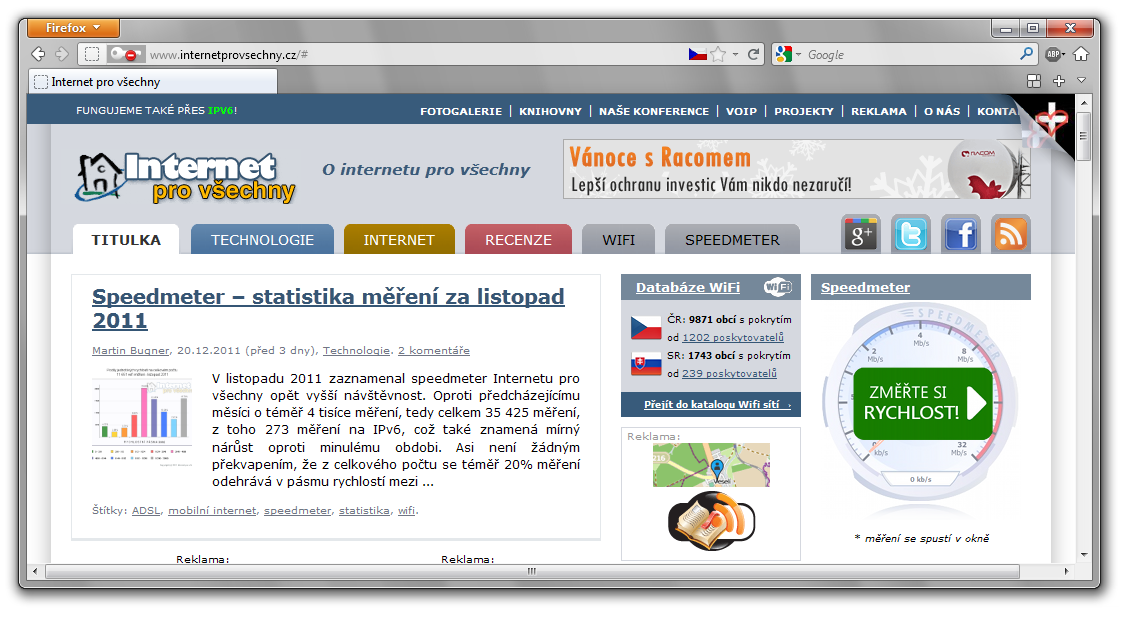
Task: Open the FOTOGALERIE menu item
Action: coord(461,111)
